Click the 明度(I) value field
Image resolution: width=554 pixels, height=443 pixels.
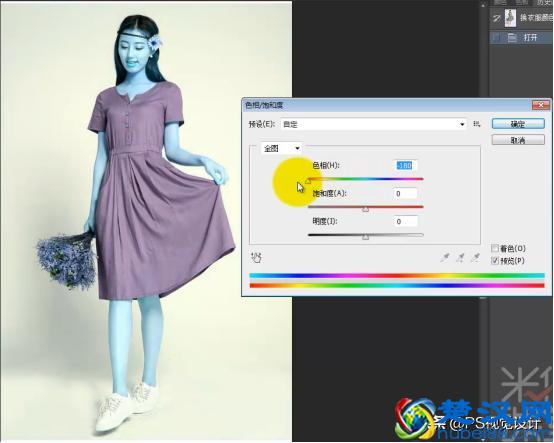click(405, 221)
